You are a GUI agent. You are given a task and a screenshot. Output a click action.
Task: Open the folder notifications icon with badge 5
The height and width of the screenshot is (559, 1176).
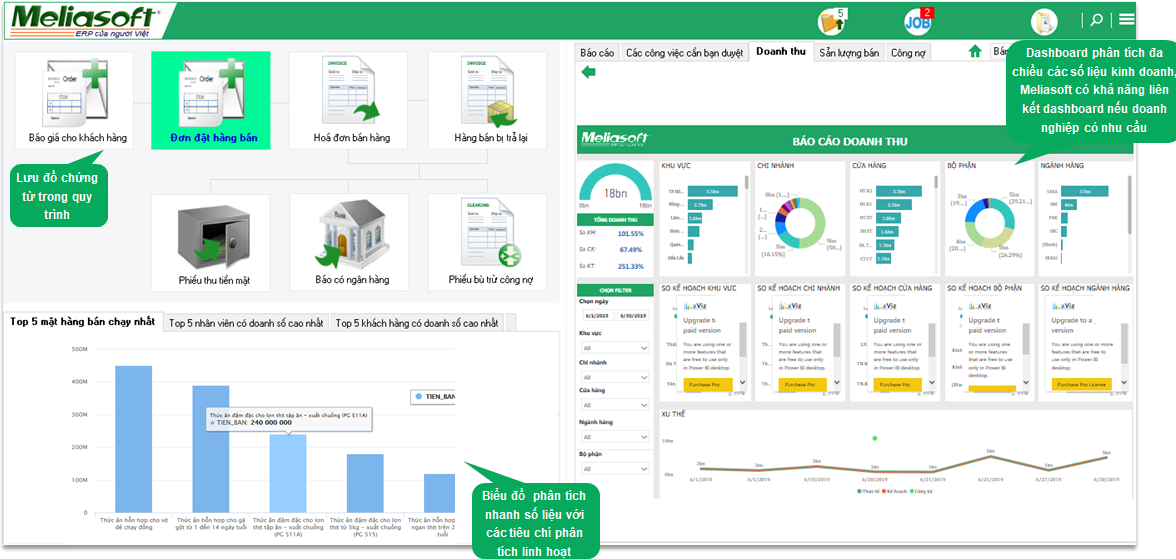click(831, 21)
